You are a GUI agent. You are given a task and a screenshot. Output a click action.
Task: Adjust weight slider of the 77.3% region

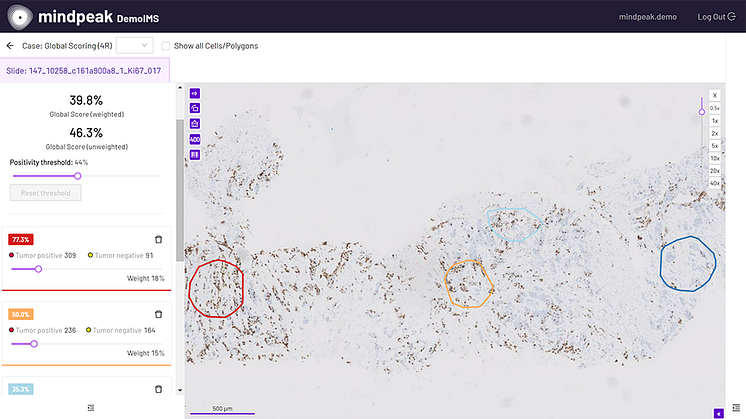pos(39,269)
